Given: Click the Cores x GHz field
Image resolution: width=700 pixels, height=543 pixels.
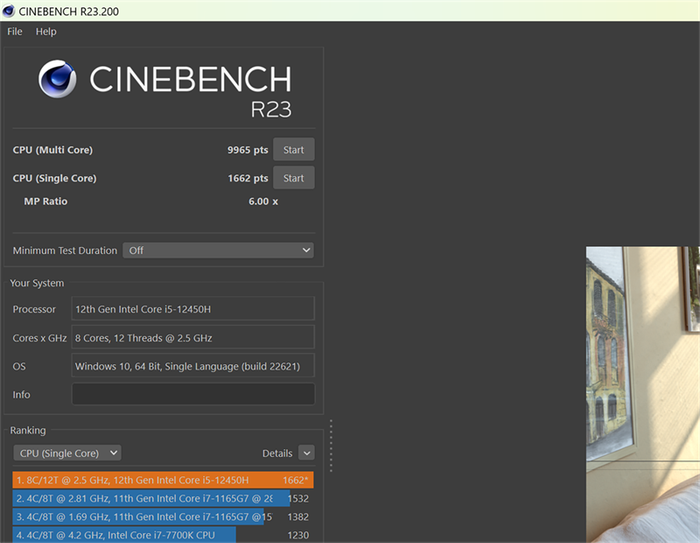Looking at the screenshot, I should pos(193,338).
